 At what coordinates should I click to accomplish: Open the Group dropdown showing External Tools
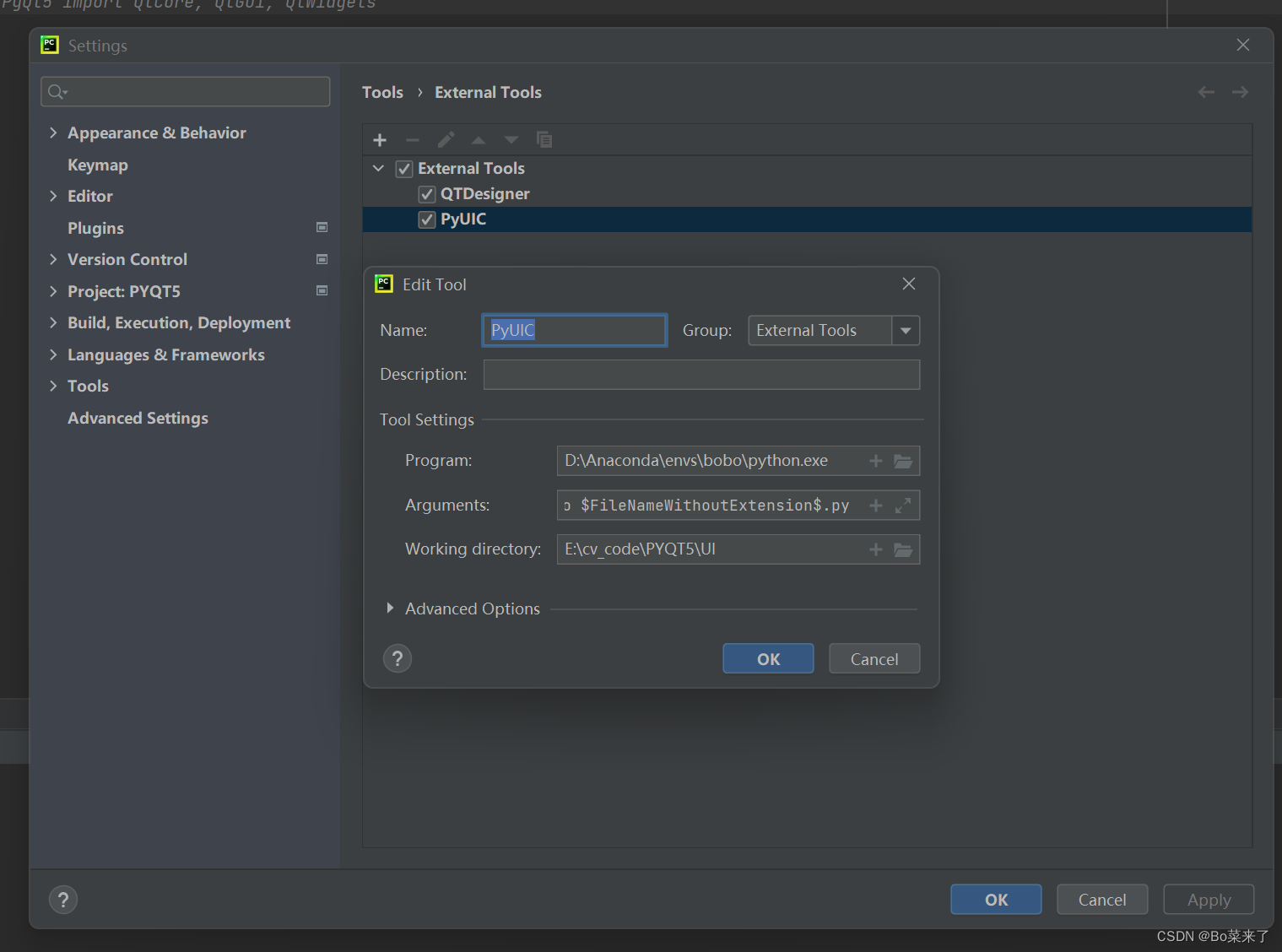click(x=905, y=330)
